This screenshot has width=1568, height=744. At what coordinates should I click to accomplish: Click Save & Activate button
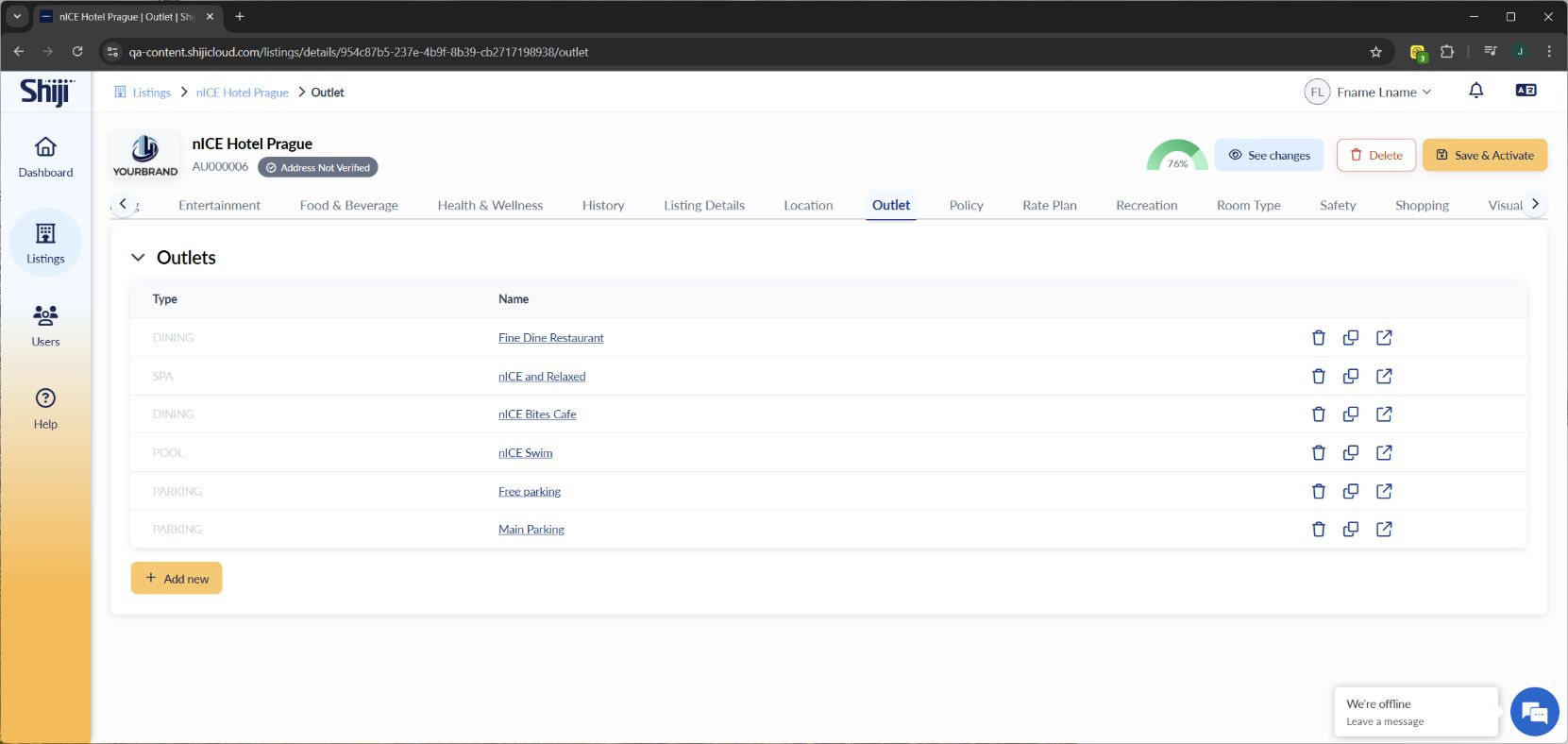(1484, 156)
